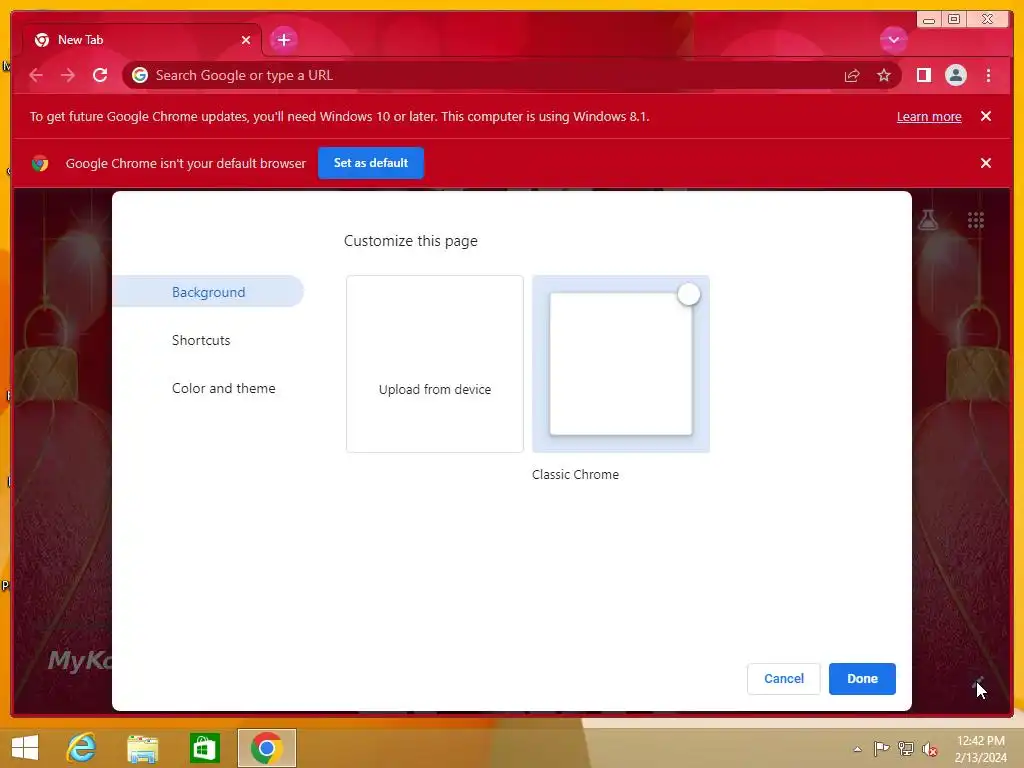Close the New Tab tab
This screenshot has height=768, width=1024.
click(x=246, y=40)
